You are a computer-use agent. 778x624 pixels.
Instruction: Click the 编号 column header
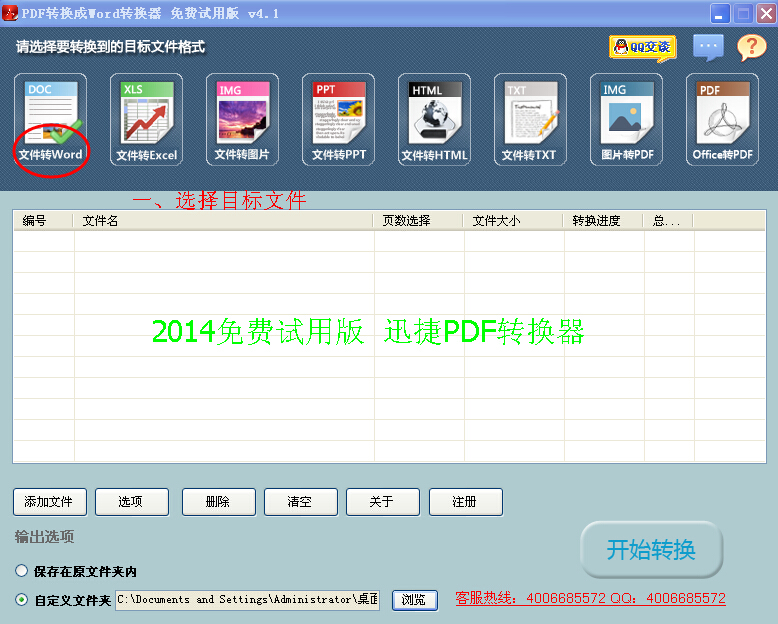pos(43,221)
